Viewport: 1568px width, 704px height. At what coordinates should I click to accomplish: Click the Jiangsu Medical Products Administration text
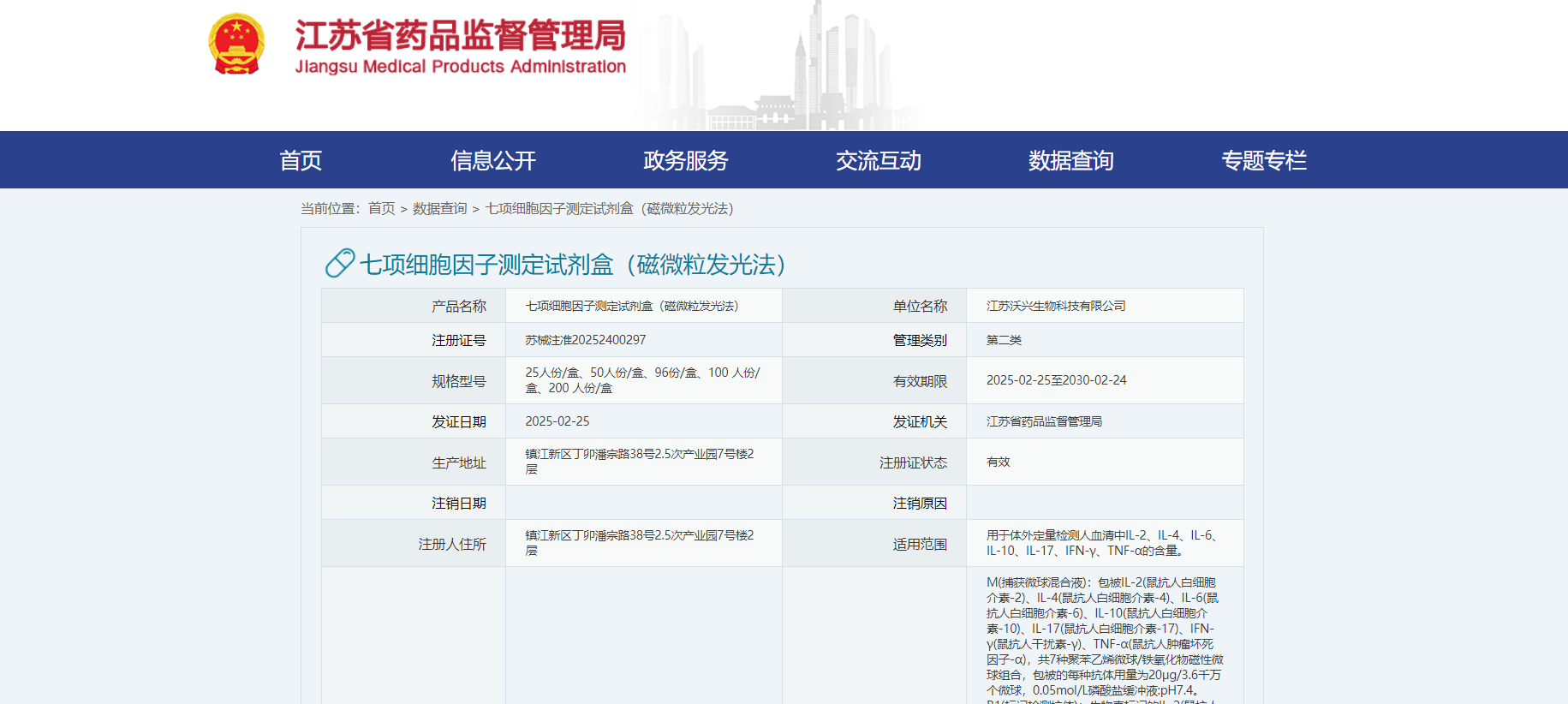(x=461, y=67)
